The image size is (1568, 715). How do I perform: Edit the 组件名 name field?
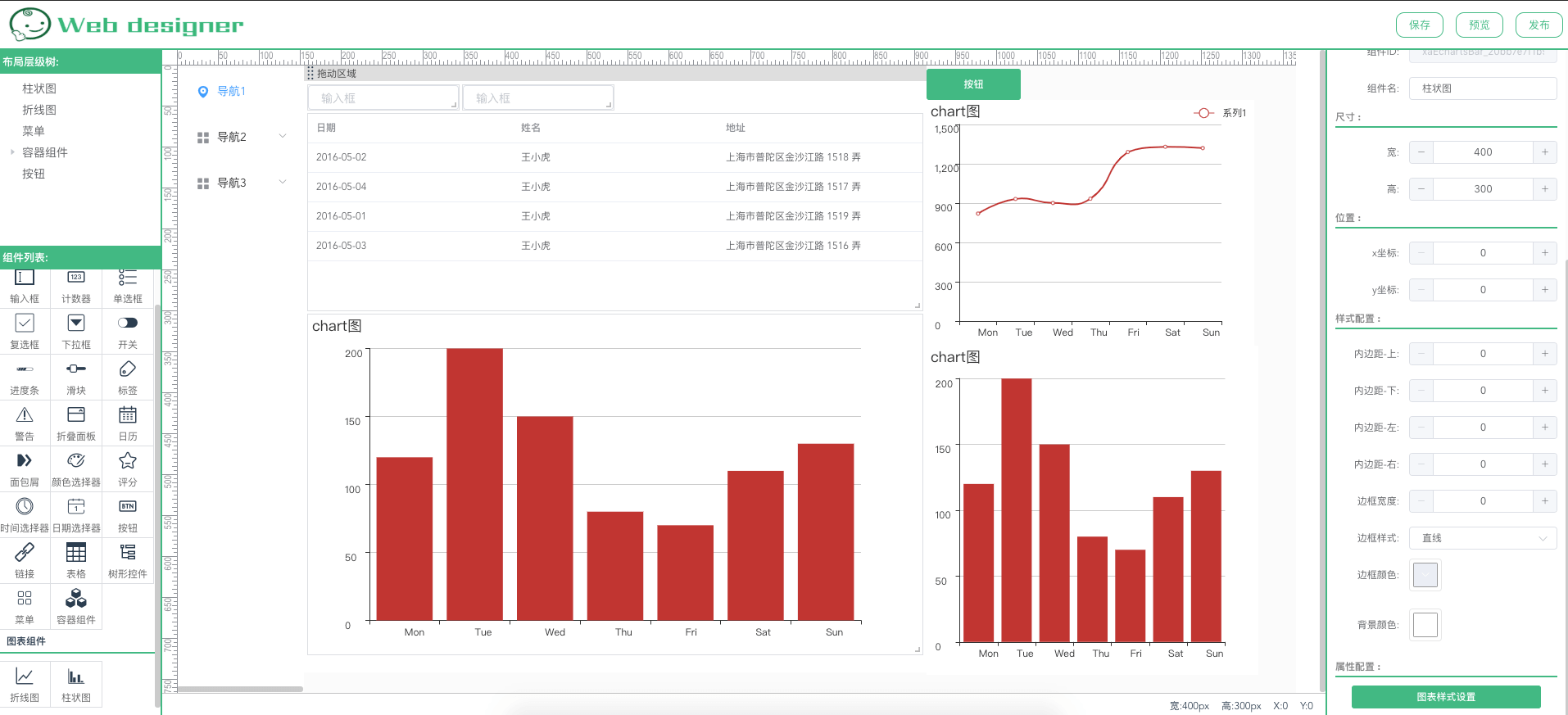tap(1483, 88)
